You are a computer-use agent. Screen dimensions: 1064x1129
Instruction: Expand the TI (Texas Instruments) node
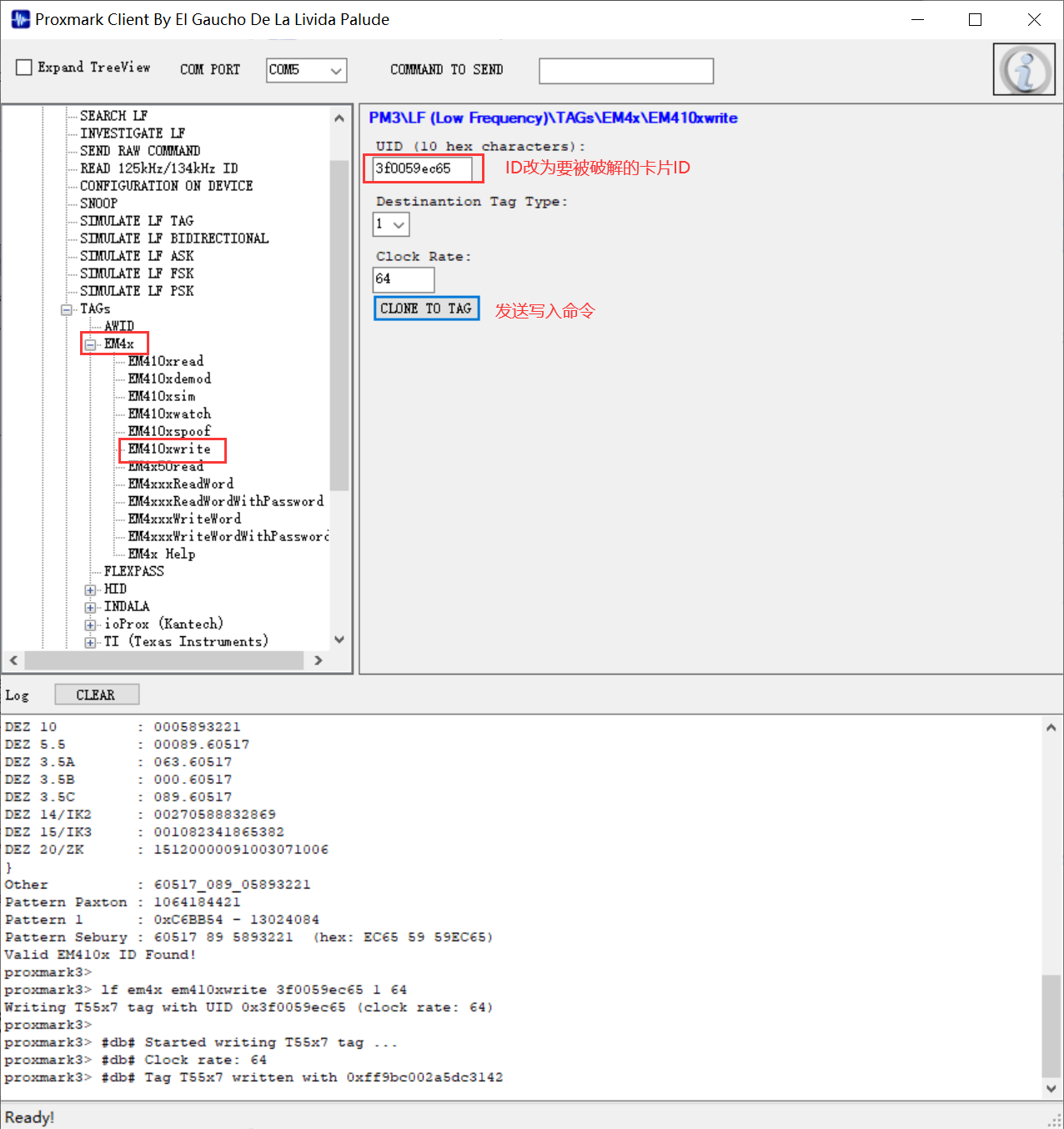[90, 642]
